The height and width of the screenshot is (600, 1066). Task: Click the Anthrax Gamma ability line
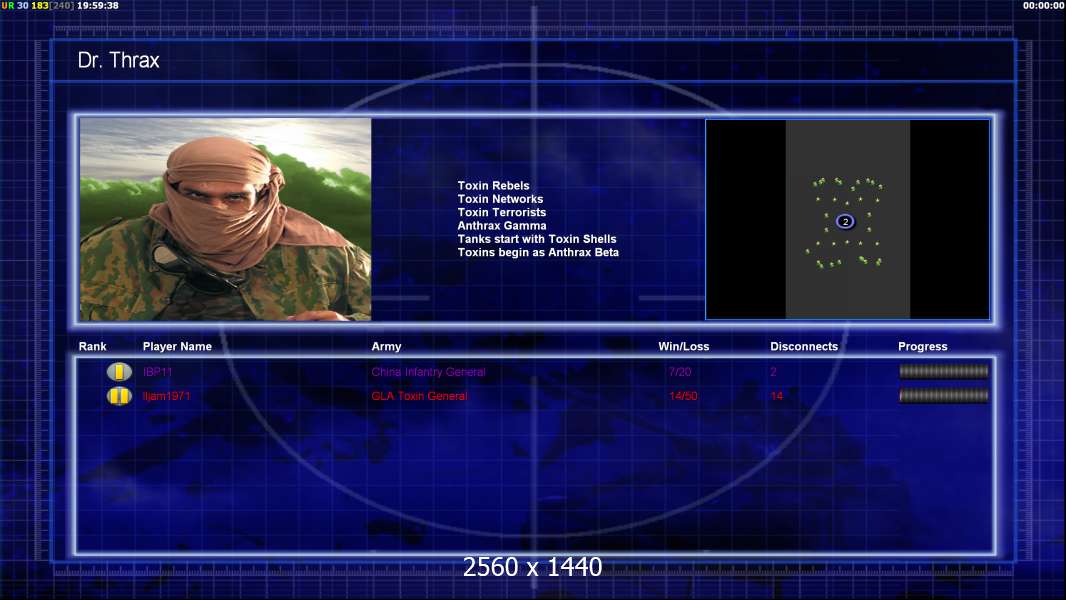click(501, 226)
